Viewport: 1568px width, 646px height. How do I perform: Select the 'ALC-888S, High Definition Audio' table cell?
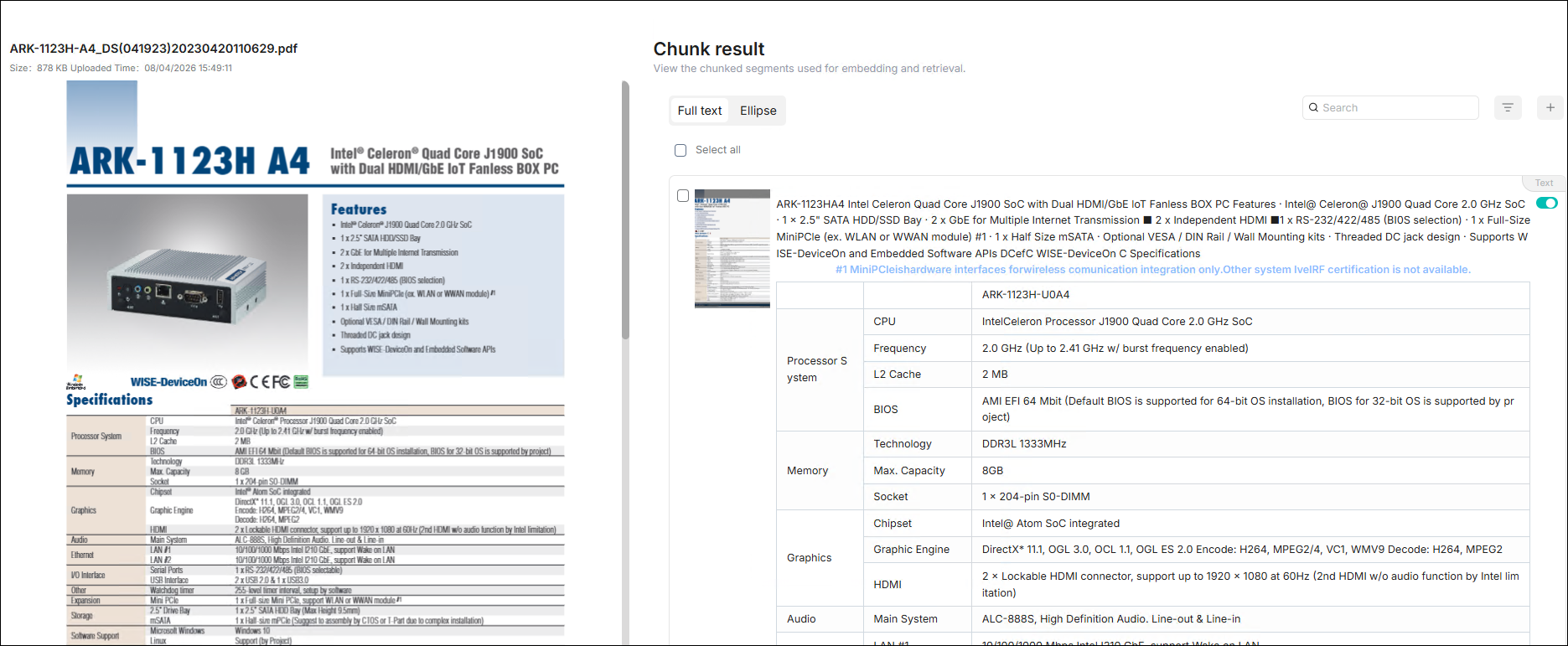tap(1250, 619)
